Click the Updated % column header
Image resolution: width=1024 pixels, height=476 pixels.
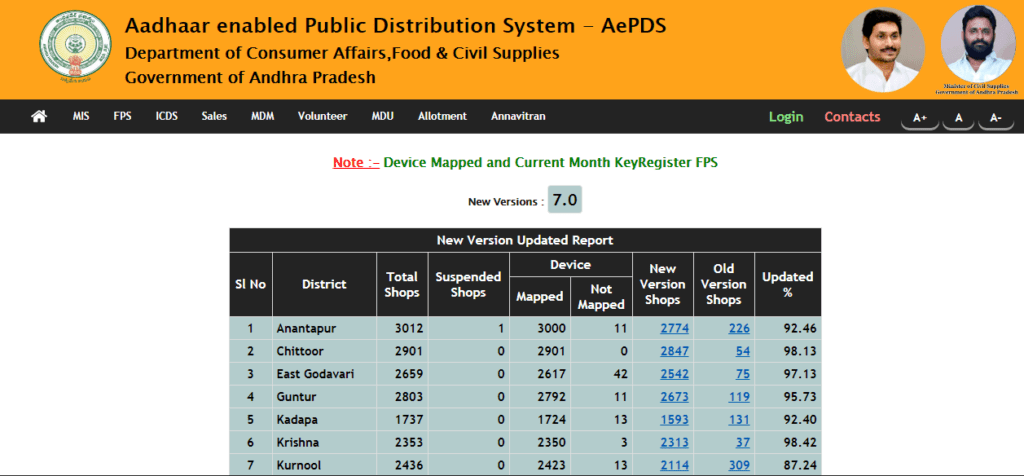point(788,284)
